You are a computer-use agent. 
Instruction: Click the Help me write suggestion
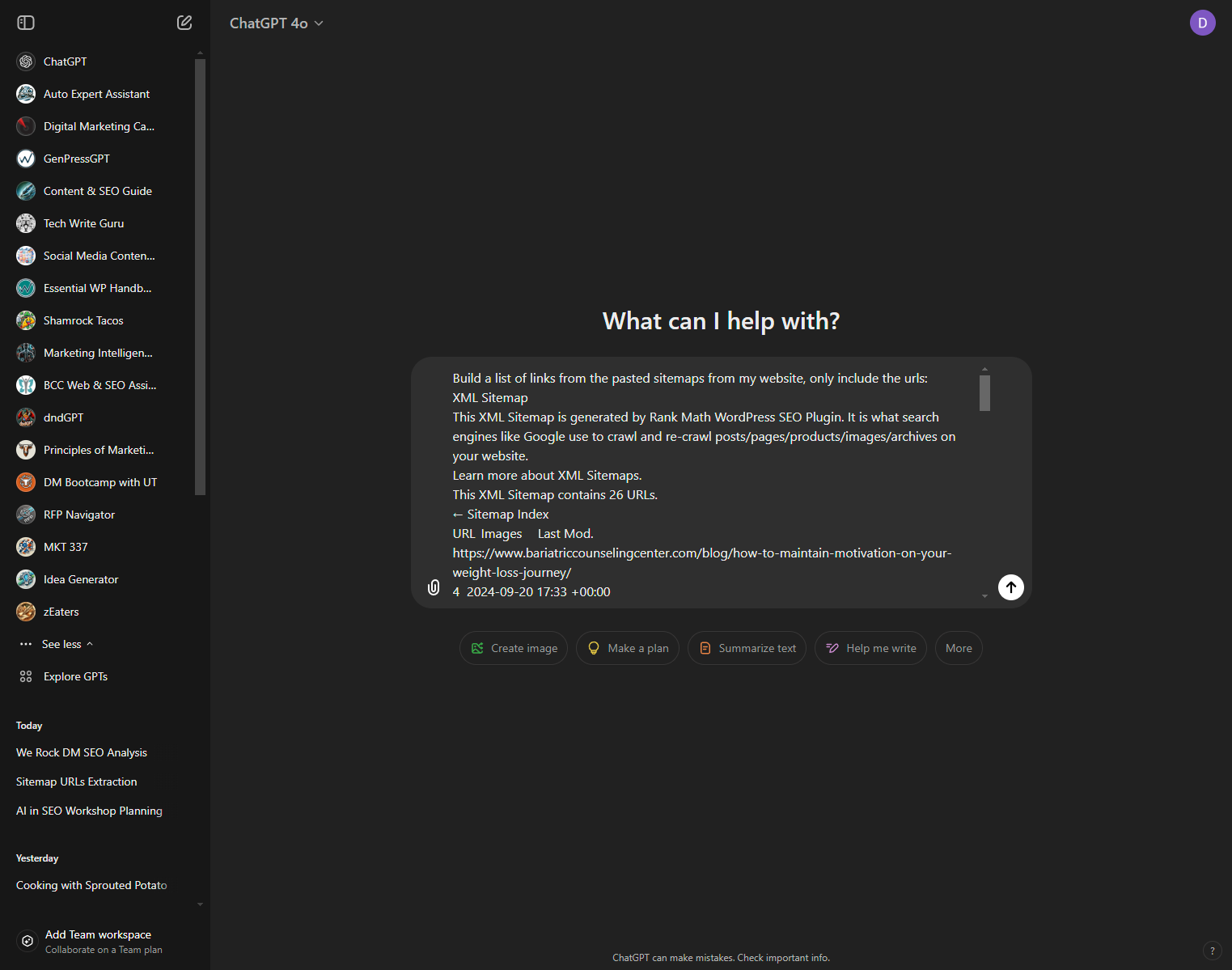point(870,648)
